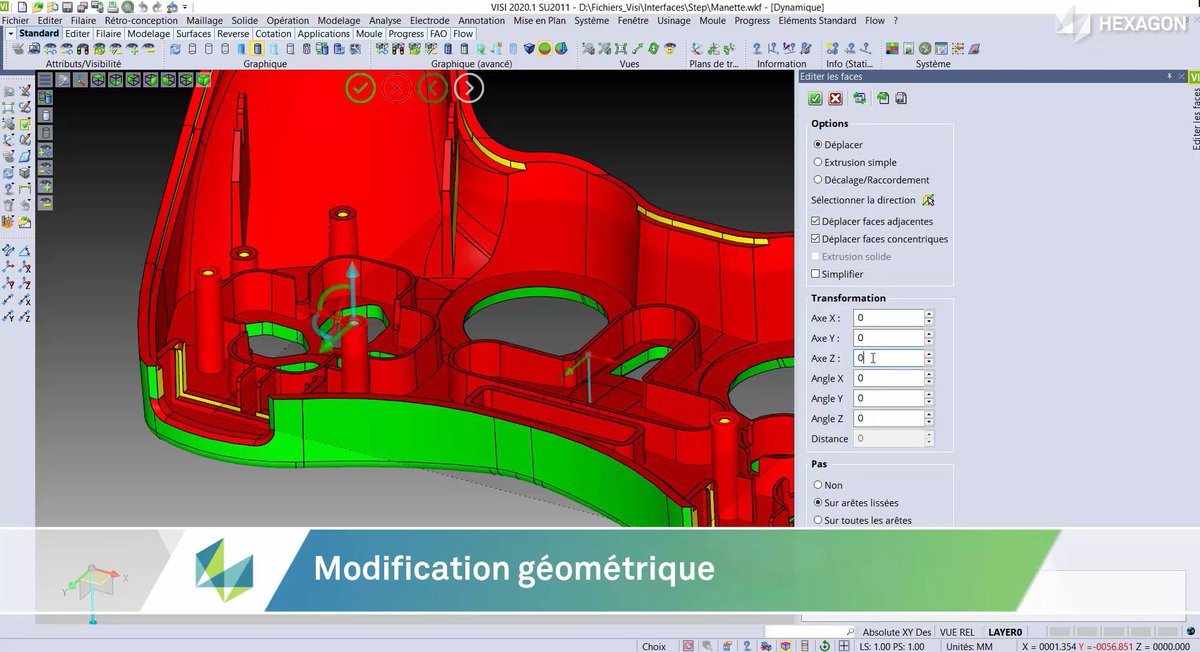This screenshot has width=1200, height=652.
Task: Open the Modelage menu
Action: click(339, 20)
